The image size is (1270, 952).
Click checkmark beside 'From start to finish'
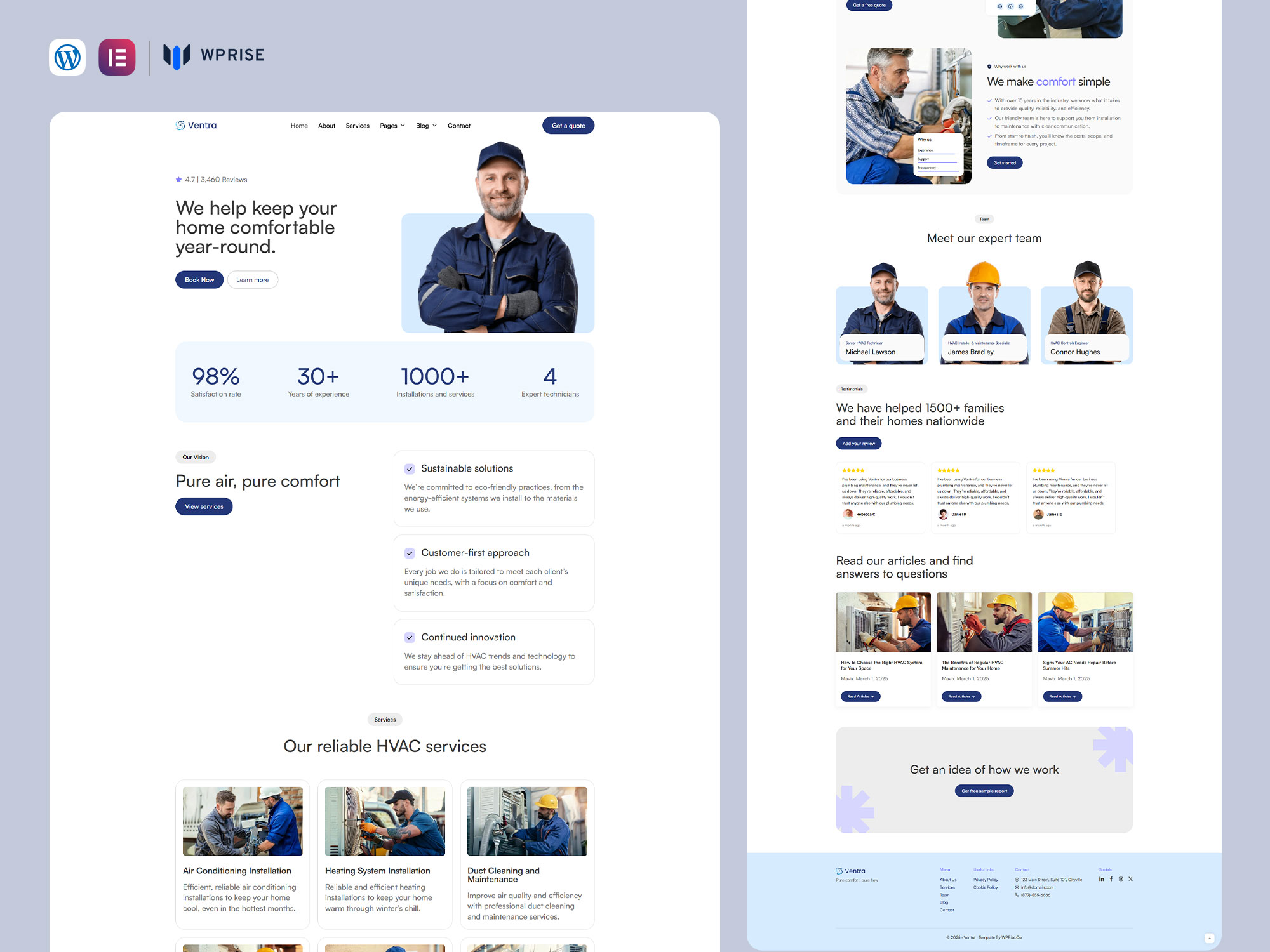(989, 136)
